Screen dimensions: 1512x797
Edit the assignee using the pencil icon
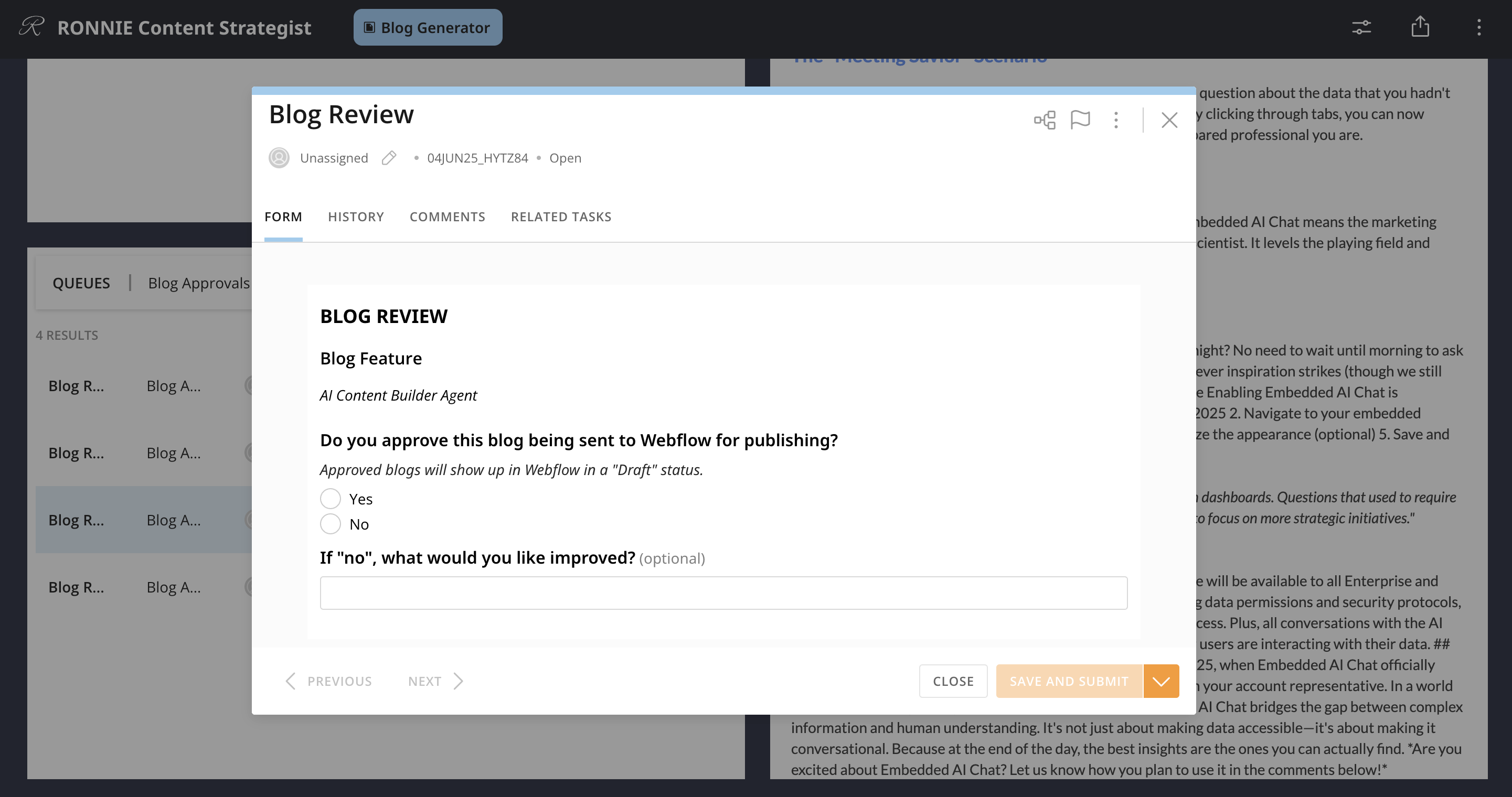[388, 158]
